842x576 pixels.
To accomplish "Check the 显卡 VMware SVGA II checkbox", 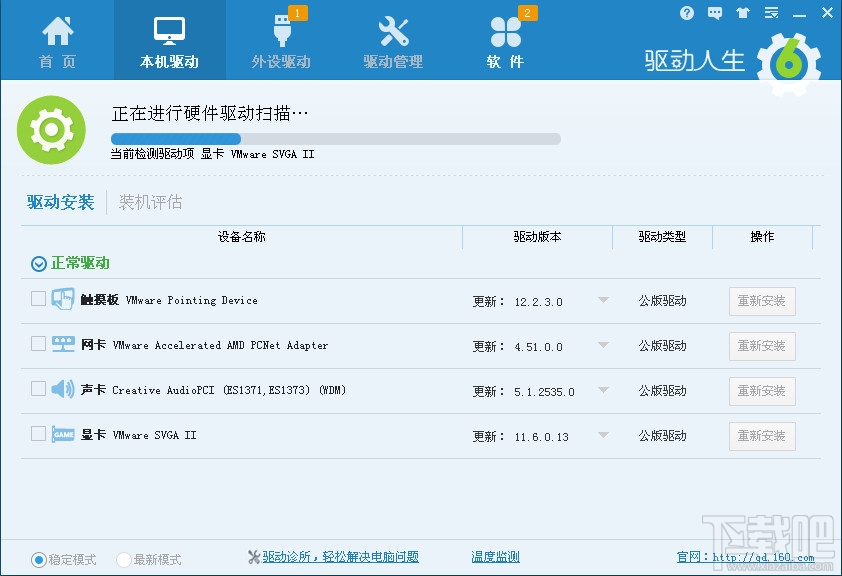I will [38, 433].
